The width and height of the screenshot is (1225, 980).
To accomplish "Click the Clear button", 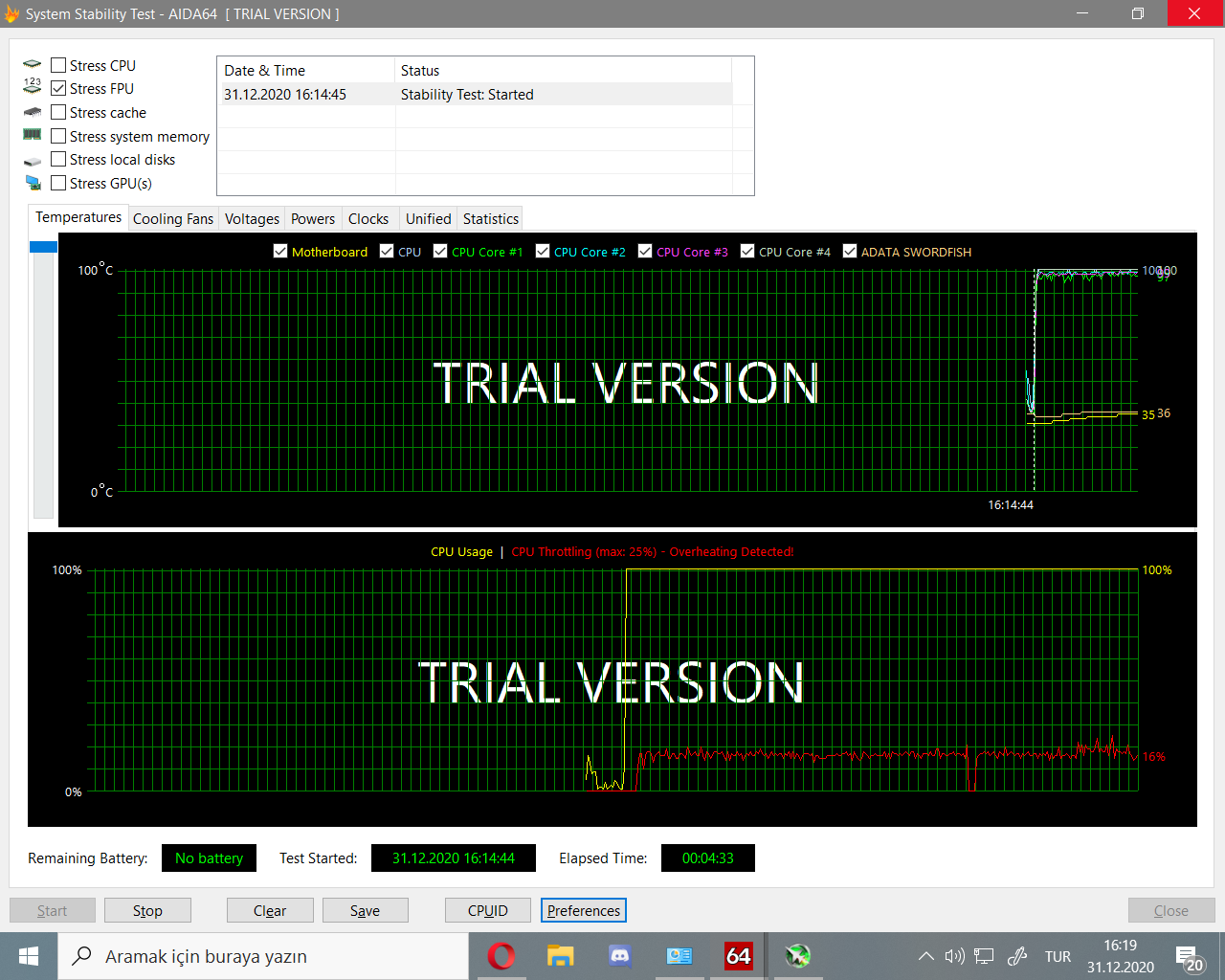I will tap(270, 910).
